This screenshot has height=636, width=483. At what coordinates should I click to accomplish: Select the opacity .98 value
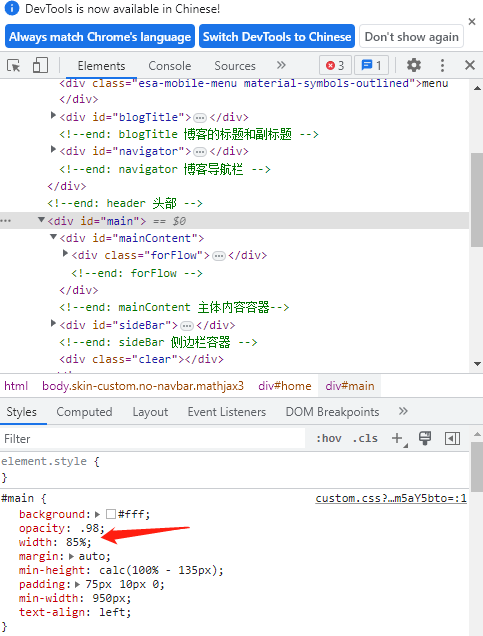[x=91, y=529]
